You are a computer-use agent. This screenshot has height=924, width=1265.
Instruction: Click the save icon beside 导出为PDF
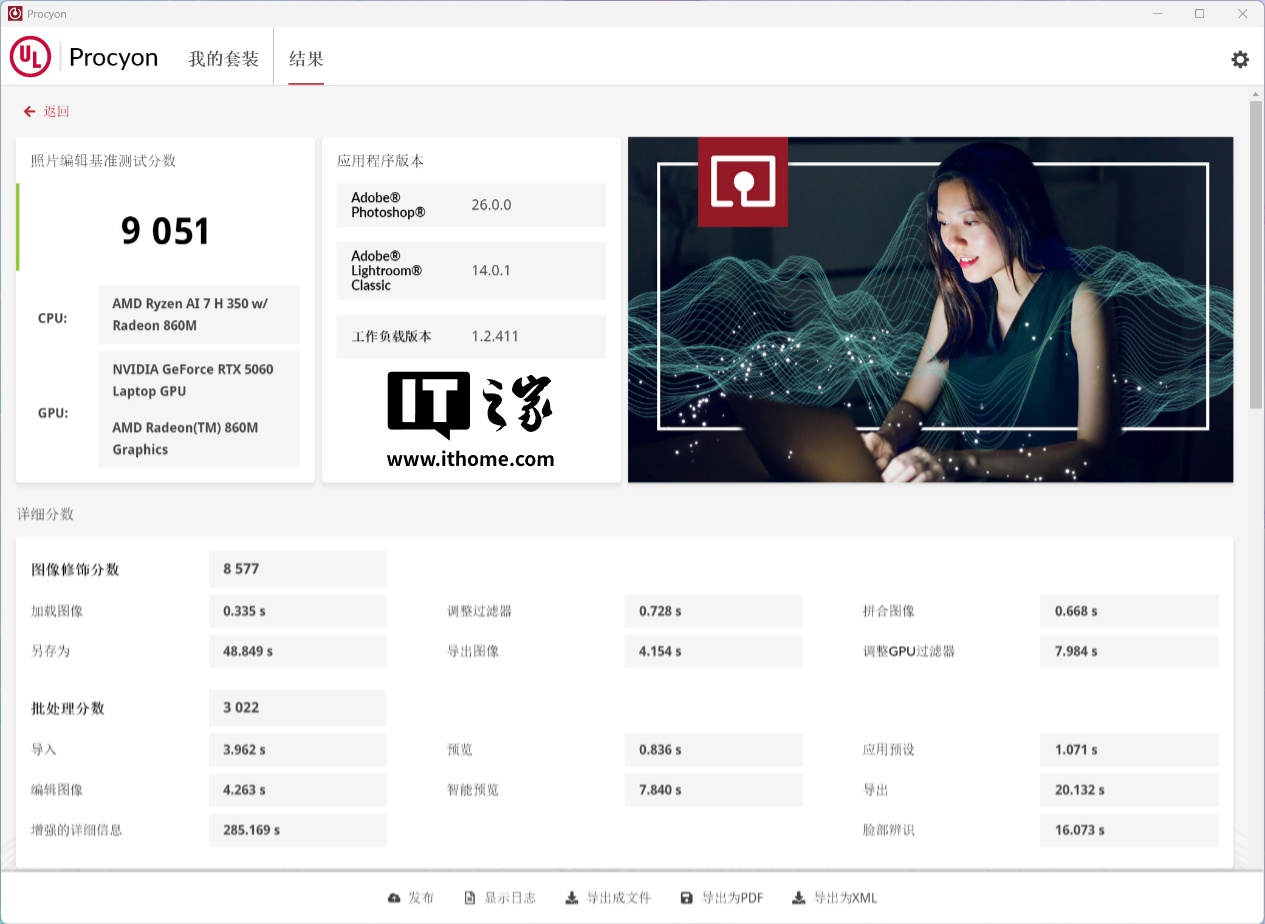pos(686,897)
